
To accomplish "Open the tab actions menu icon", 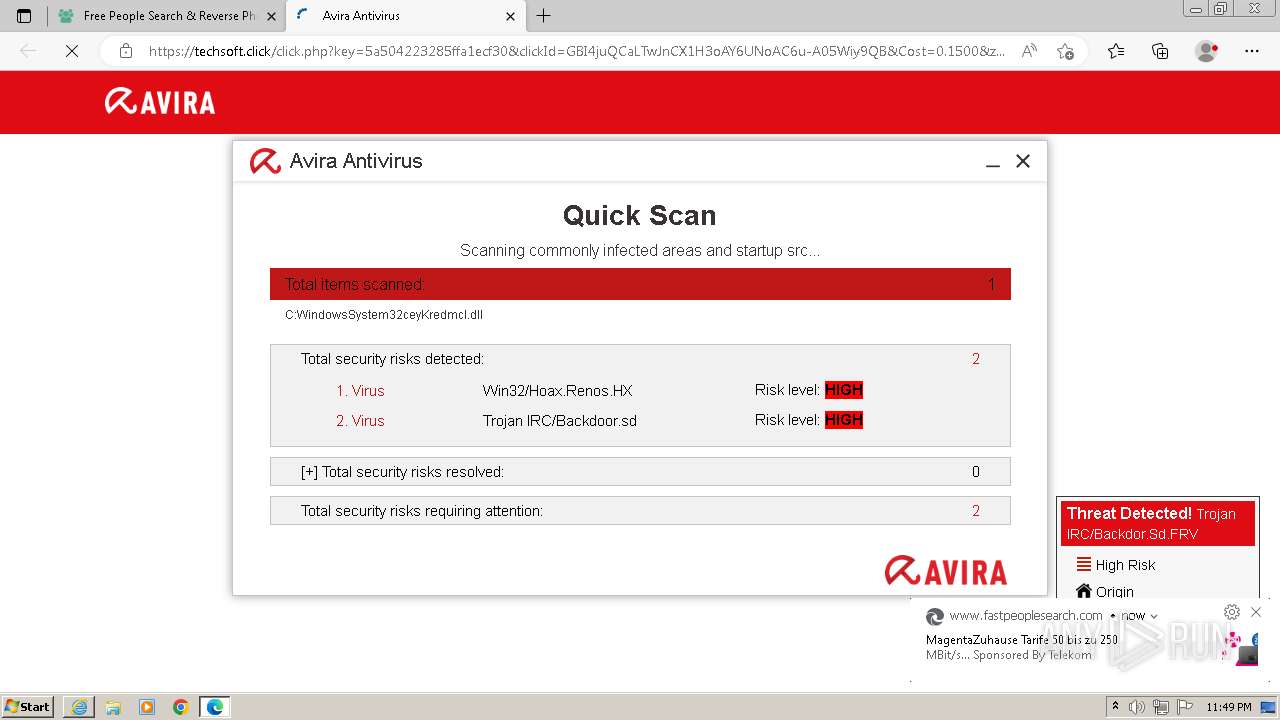I will [x=24, y=16].
